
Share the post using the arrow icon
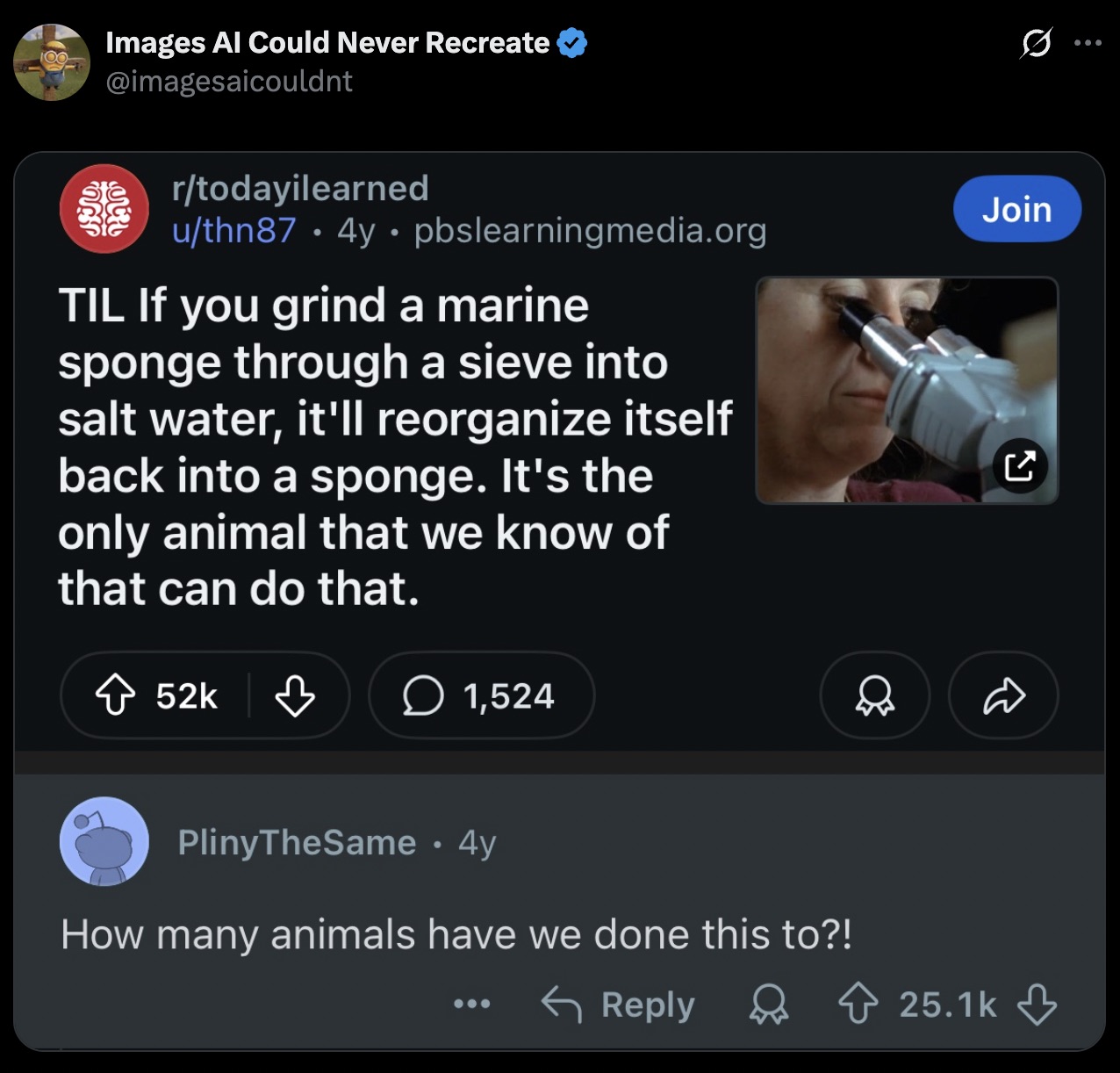1003,696
